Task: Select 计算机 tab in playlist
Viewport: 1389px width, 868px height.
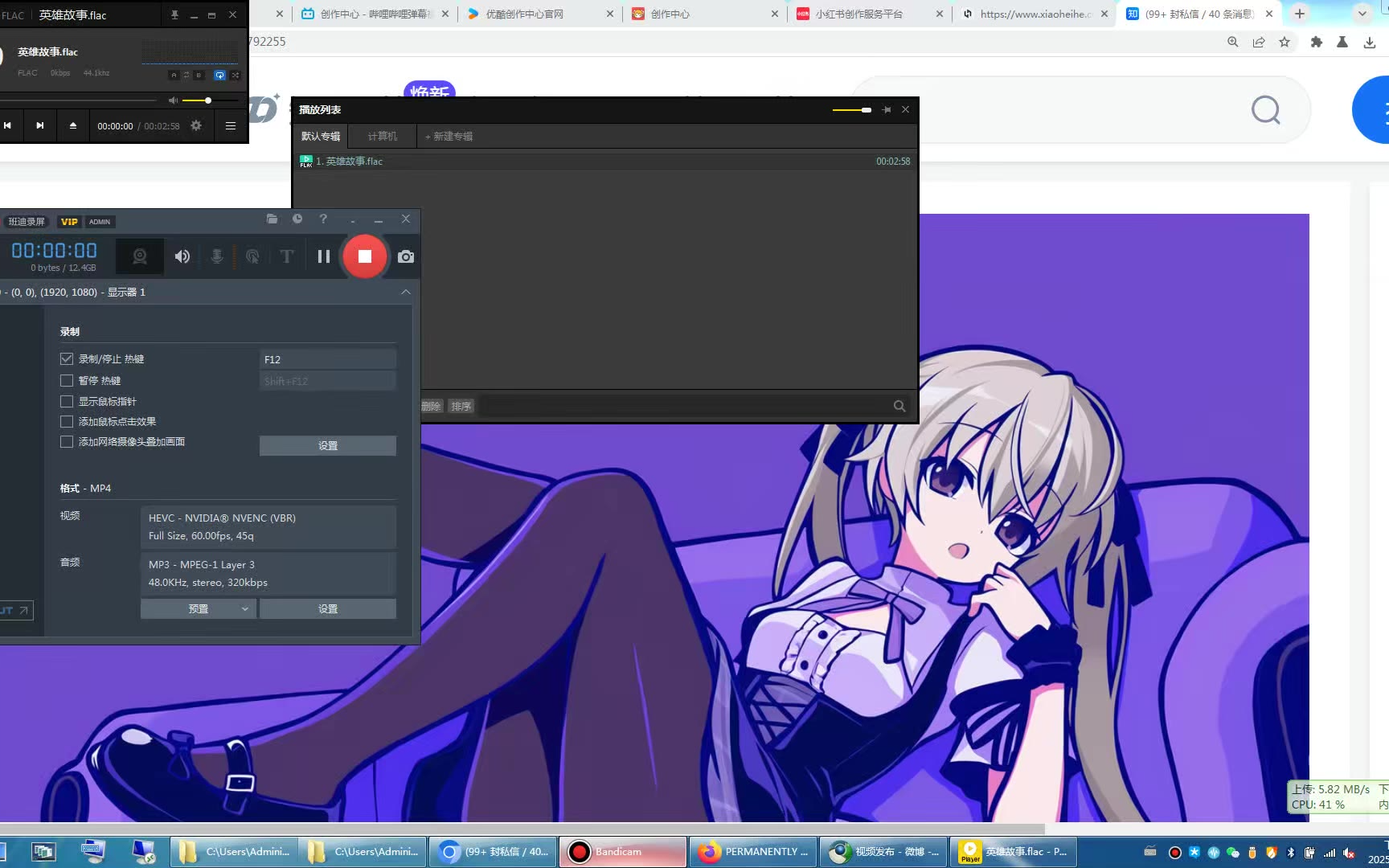Action: point(382,136)
